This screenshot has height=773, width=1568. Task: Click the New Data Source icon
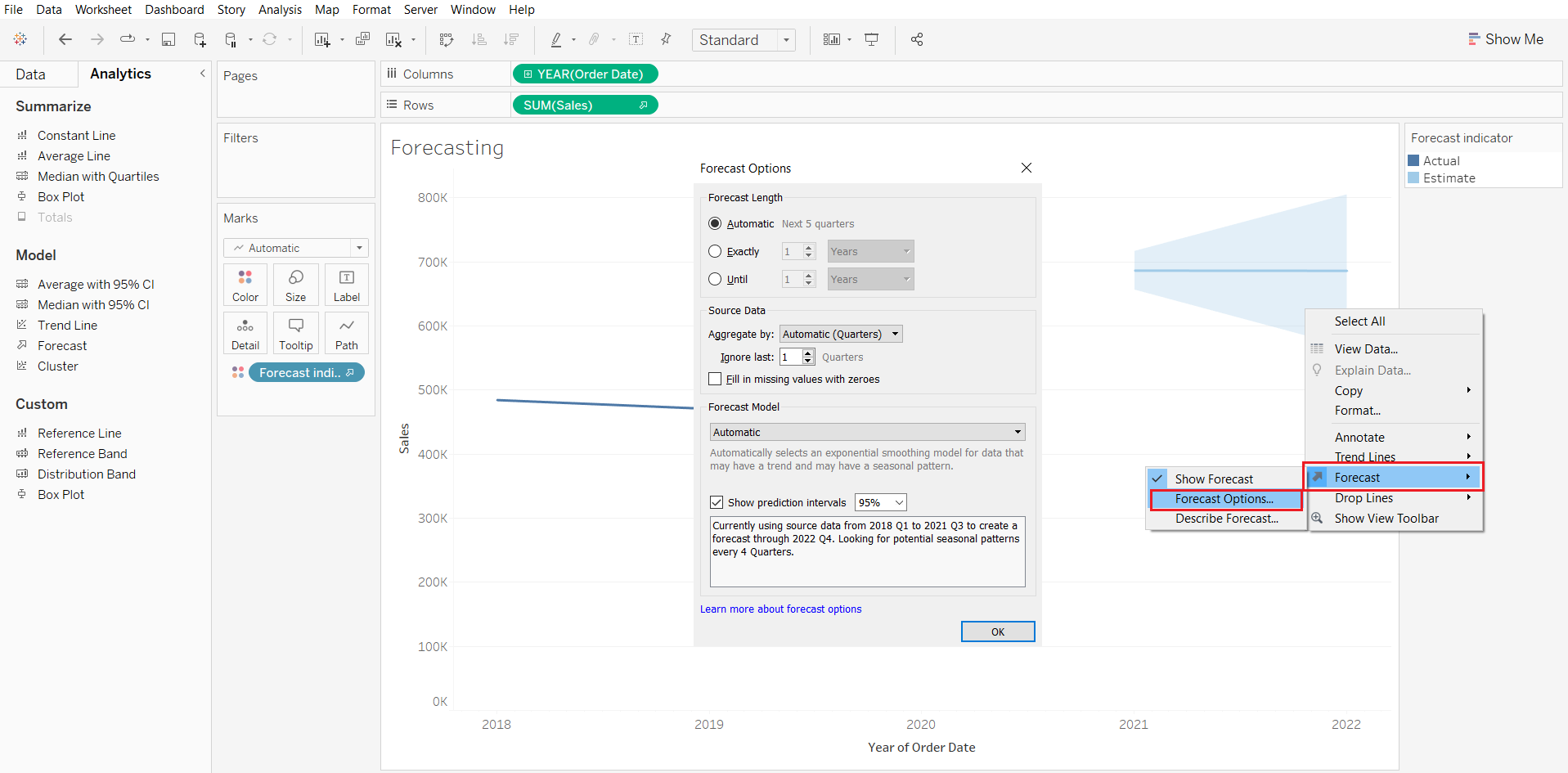click(x=200, y=39)
